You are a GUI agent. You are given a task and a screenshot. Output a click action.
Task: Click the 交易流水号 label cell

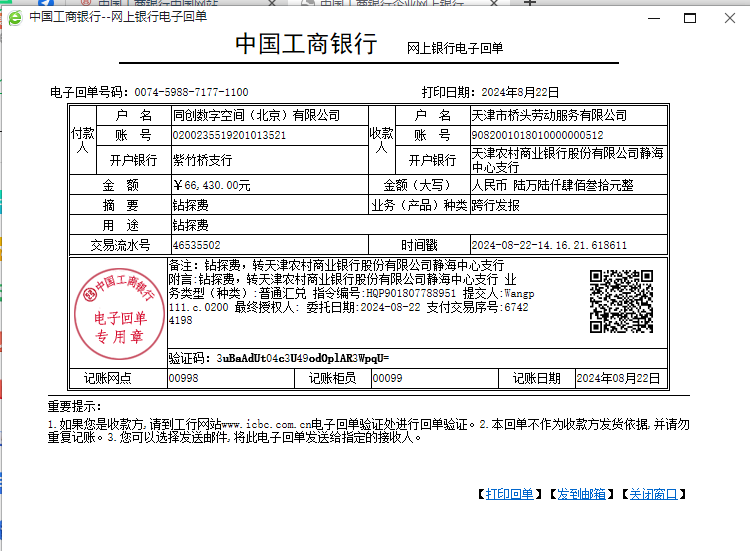point(121,245)
